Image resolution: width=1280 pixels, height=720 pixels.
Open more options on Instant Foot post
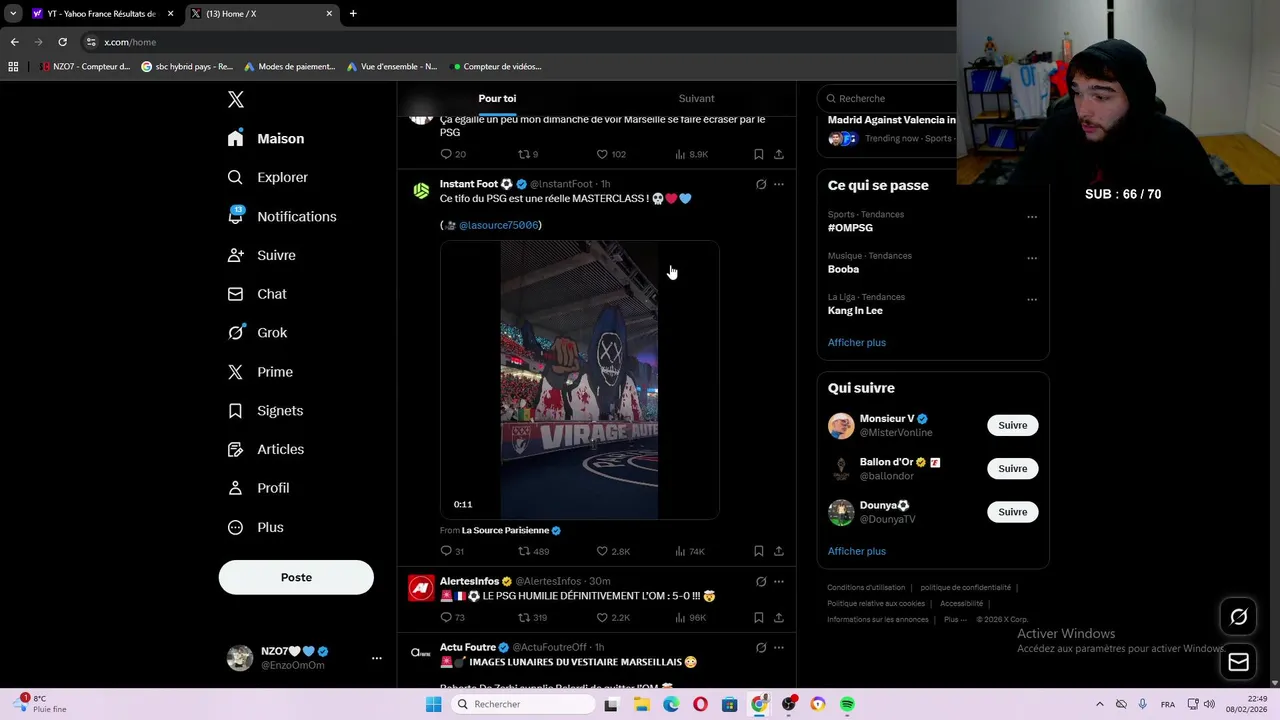click(x=779, y=184)
